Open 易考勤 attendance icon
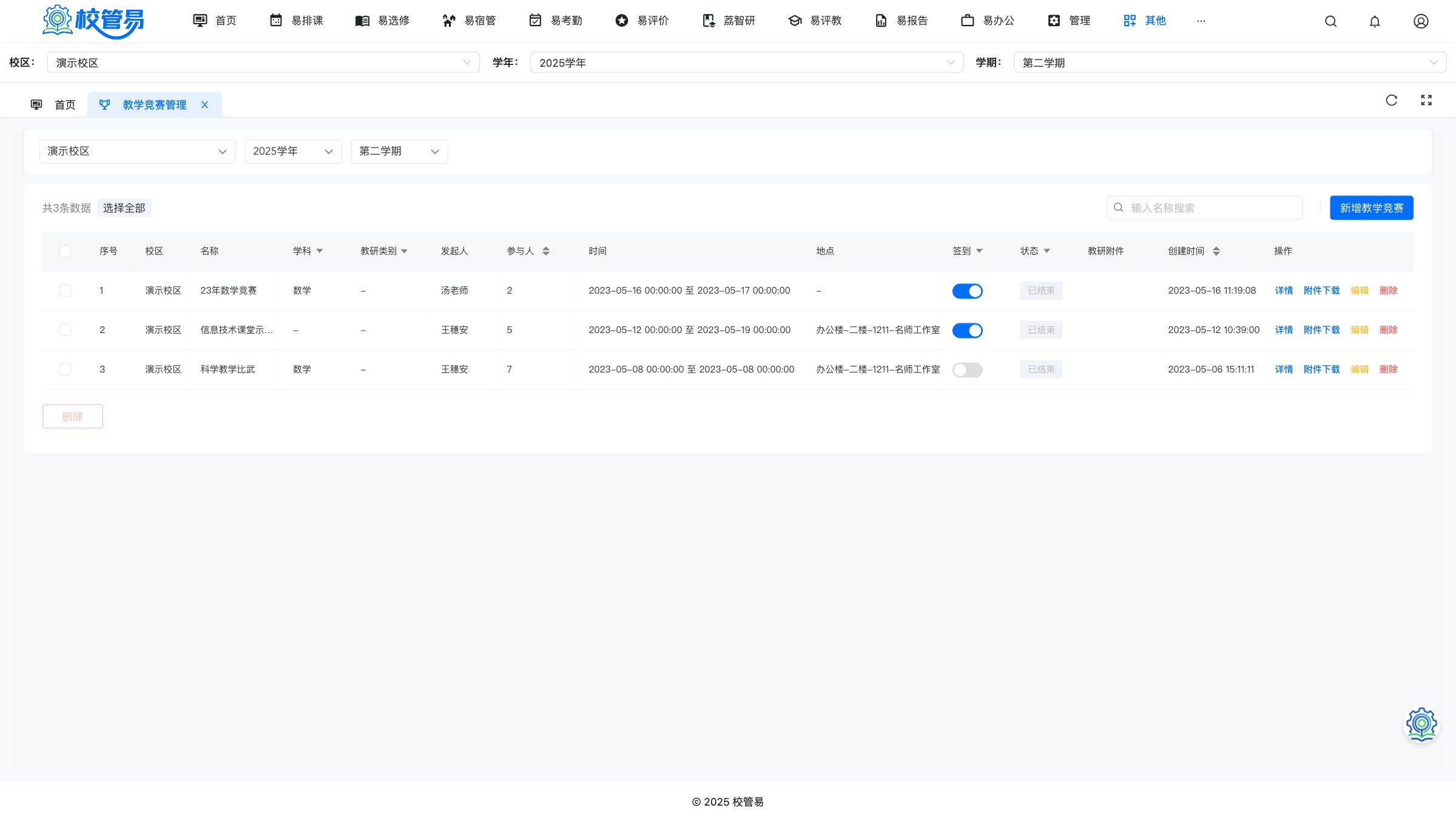1456x819 pixels. 535,21
